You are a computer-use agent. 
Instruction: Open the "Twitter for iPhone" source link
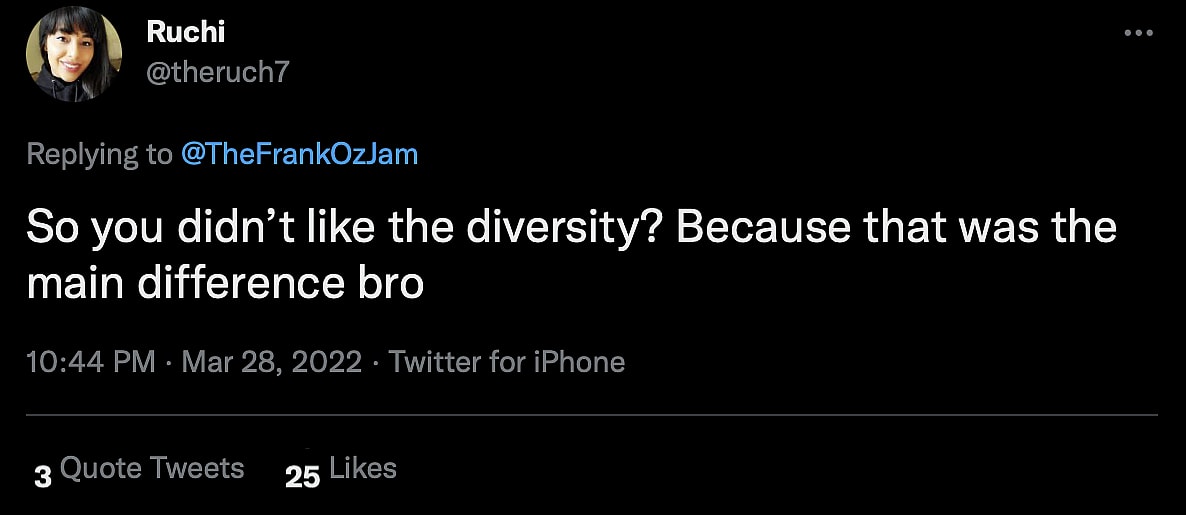pyautogui.click(x=507, y=361)
